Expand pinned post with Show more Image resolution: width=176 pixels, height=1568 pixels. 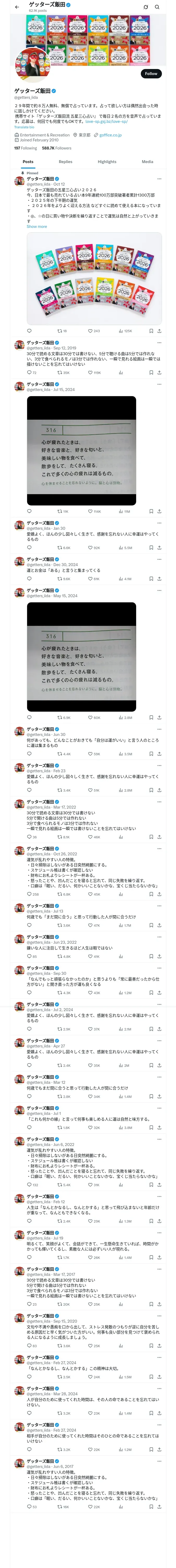click(37, 226)
